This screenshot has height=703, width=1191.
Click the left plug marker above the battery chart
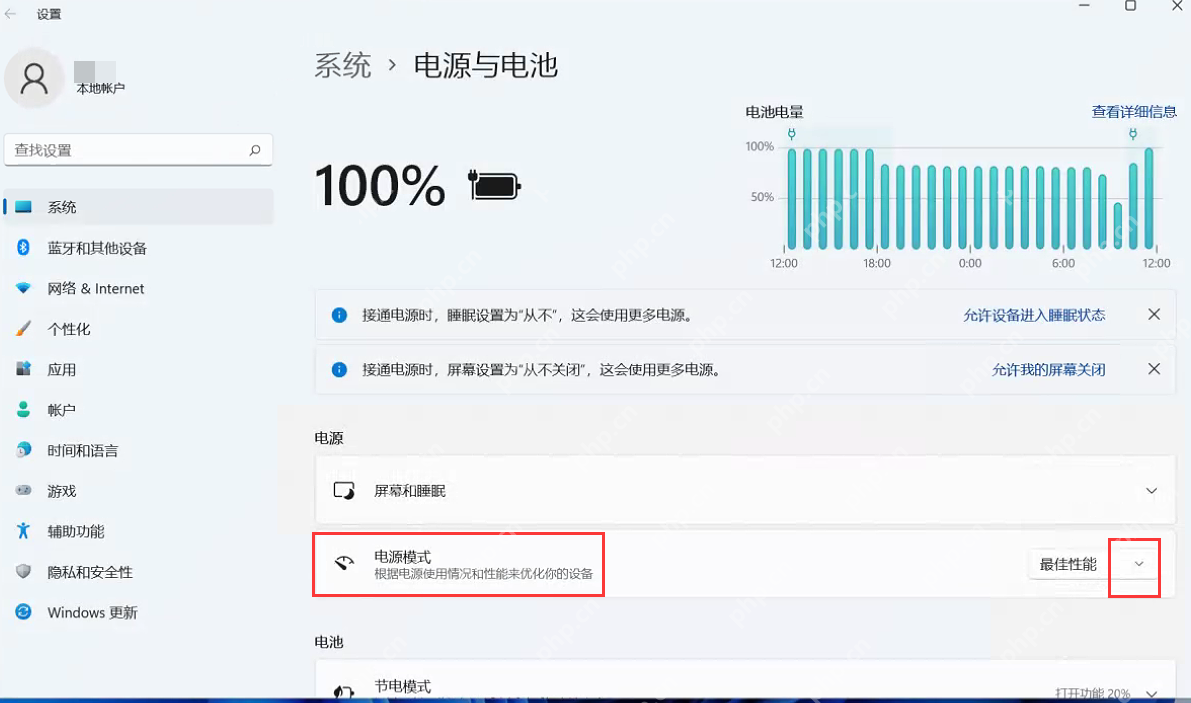tap(791, 134)
